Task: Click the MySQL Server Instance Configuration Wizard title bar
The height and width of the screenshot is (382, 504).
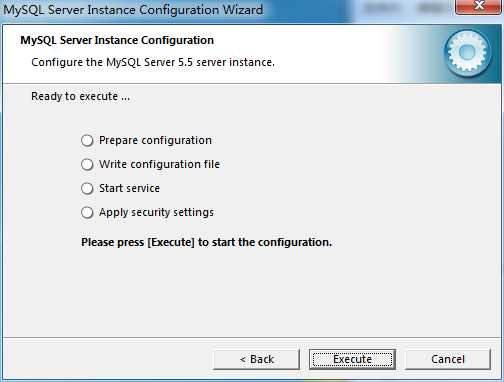Action: coord(133,10)
